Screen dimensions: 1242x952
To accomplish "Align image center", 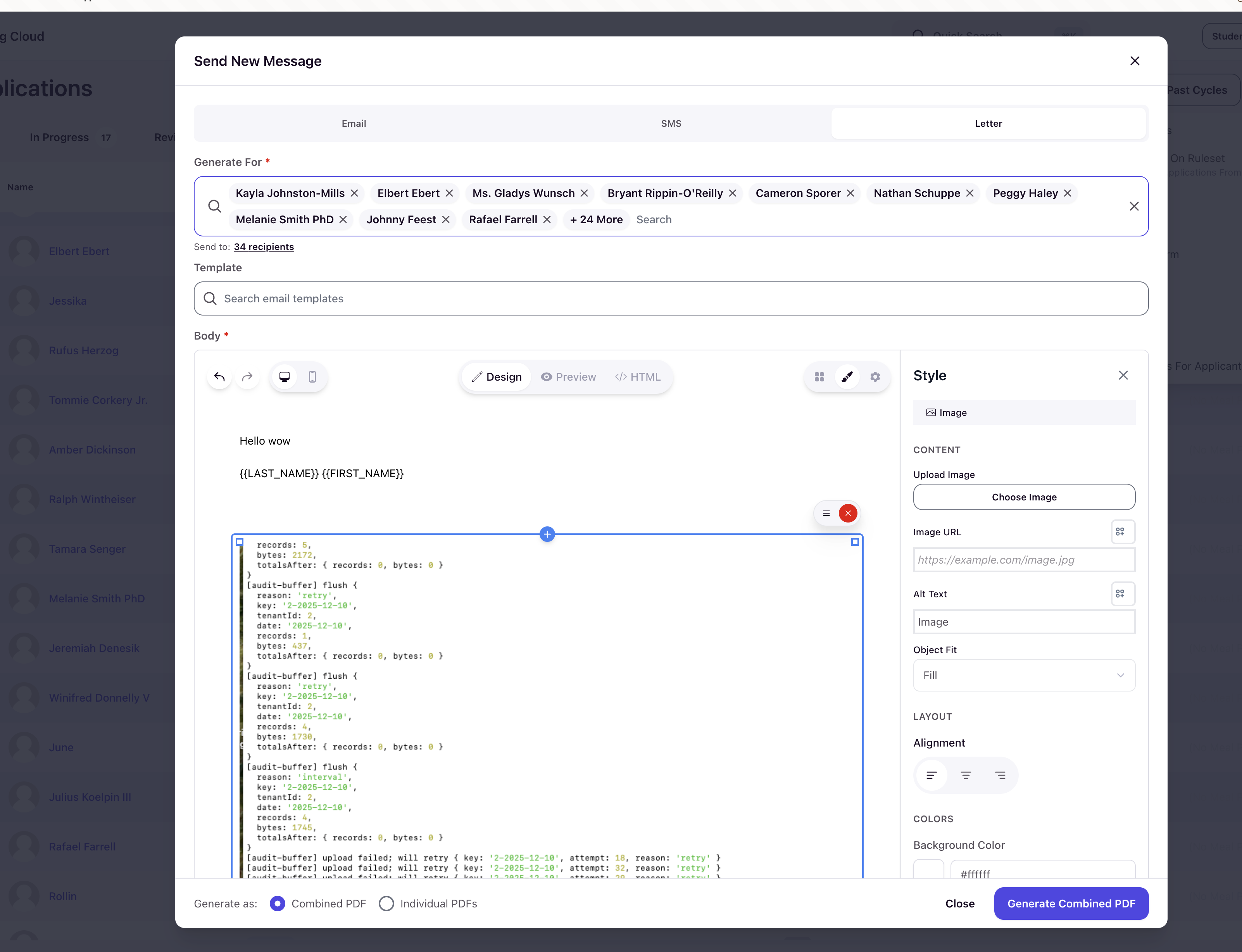I will (966, 774).
